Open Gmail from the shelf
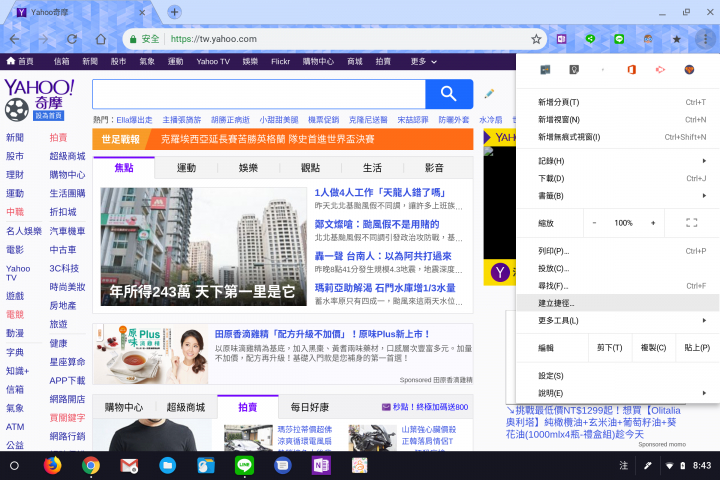 point(129,466)
